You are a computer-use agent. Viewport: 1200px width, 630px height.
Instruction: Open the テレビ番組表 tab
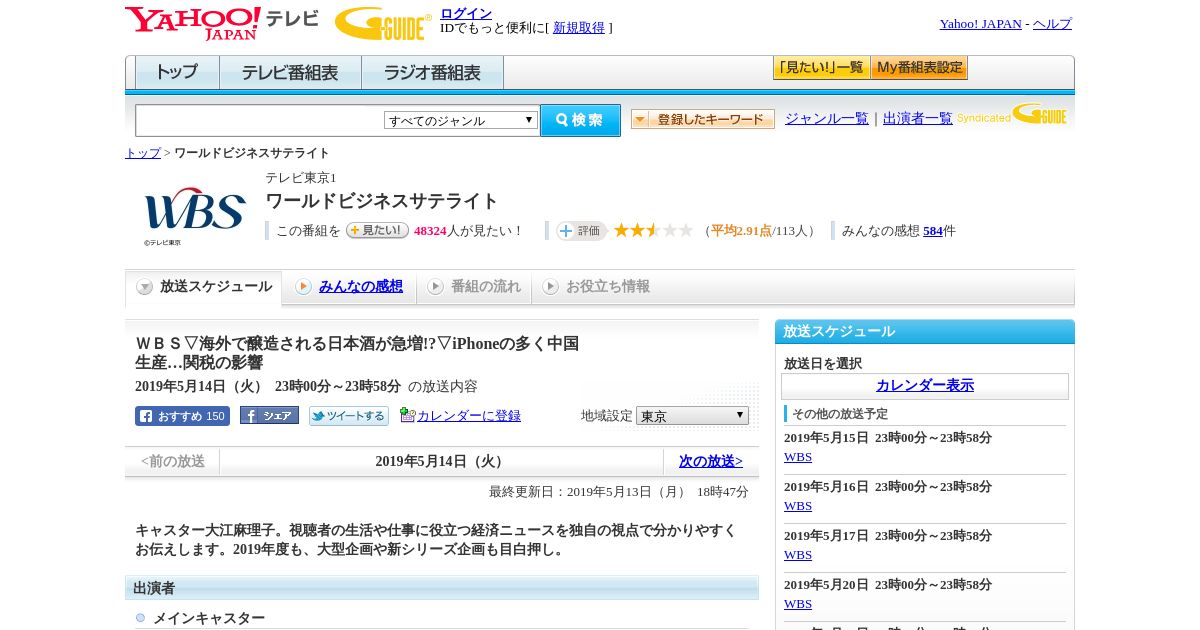point(290,72)
